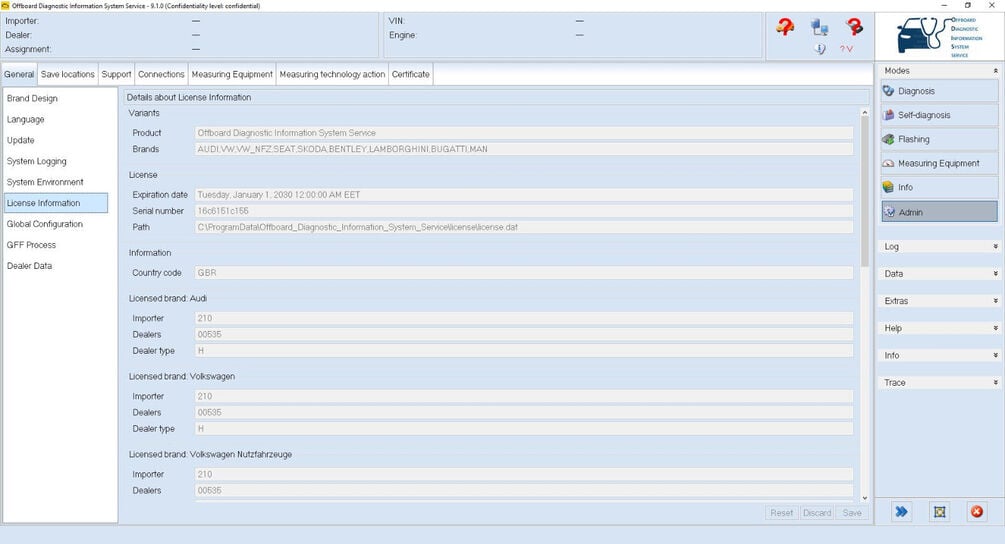1005x544 pixels.
Task: Open the Certificate tab
Action: 411,74
